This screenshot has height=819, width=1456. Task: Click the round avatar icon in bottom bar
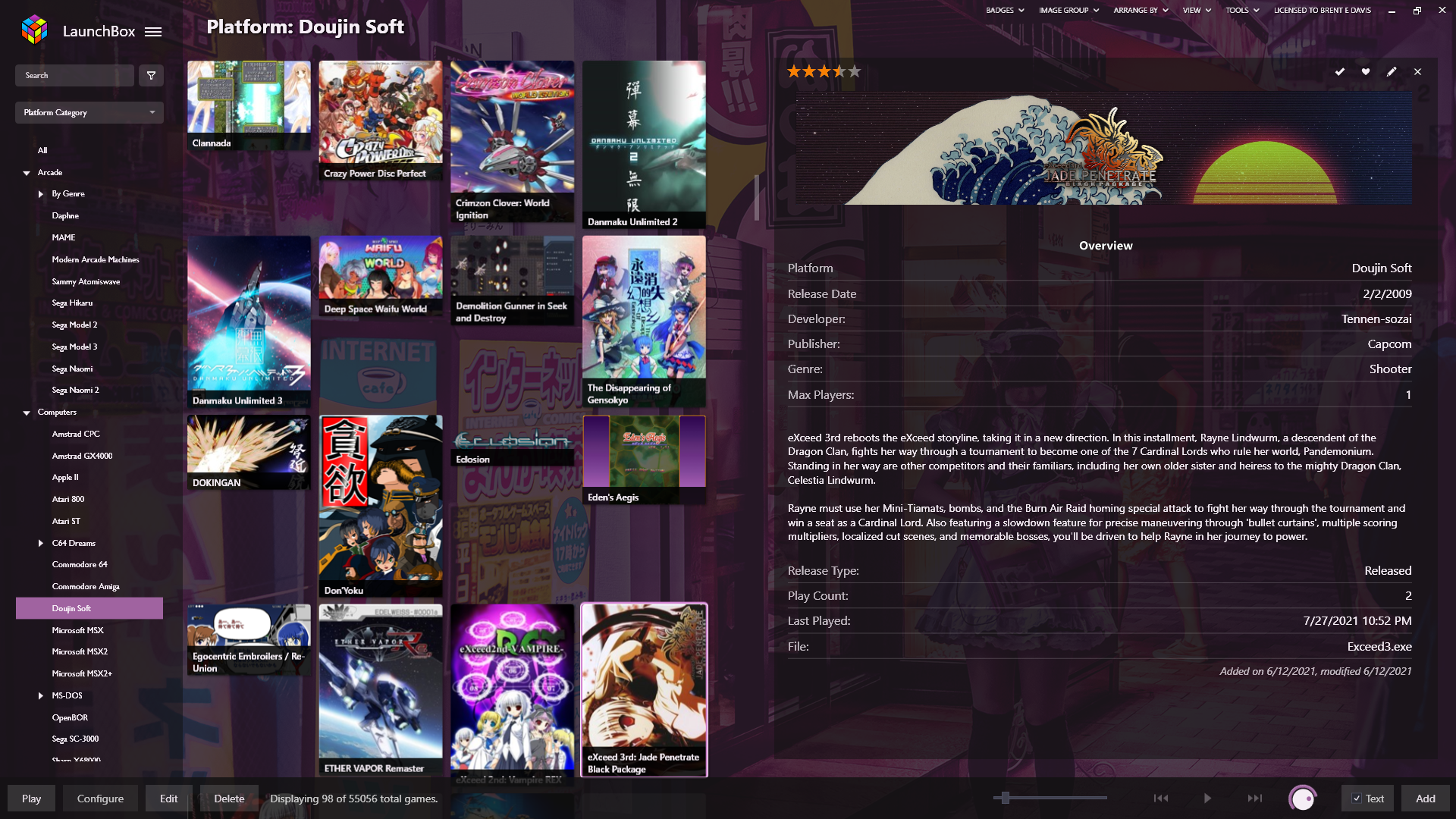tap(1303, 798)
